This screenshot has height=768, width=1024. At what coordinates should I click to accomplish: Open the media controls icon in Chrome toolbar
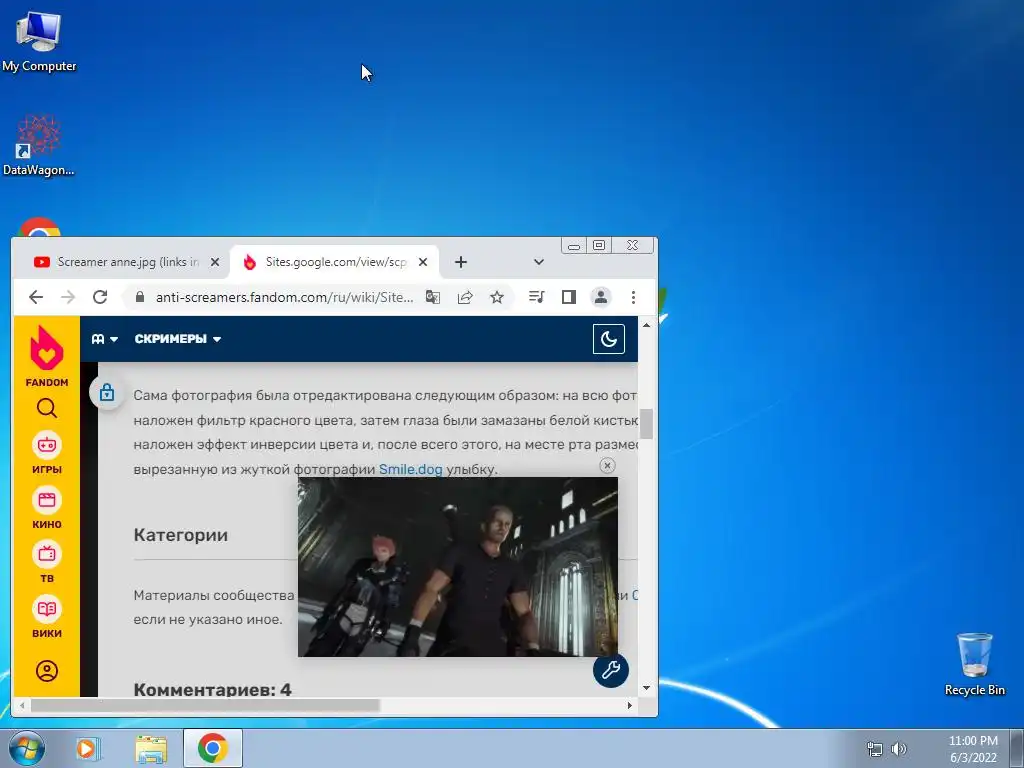tap(537, 297)
